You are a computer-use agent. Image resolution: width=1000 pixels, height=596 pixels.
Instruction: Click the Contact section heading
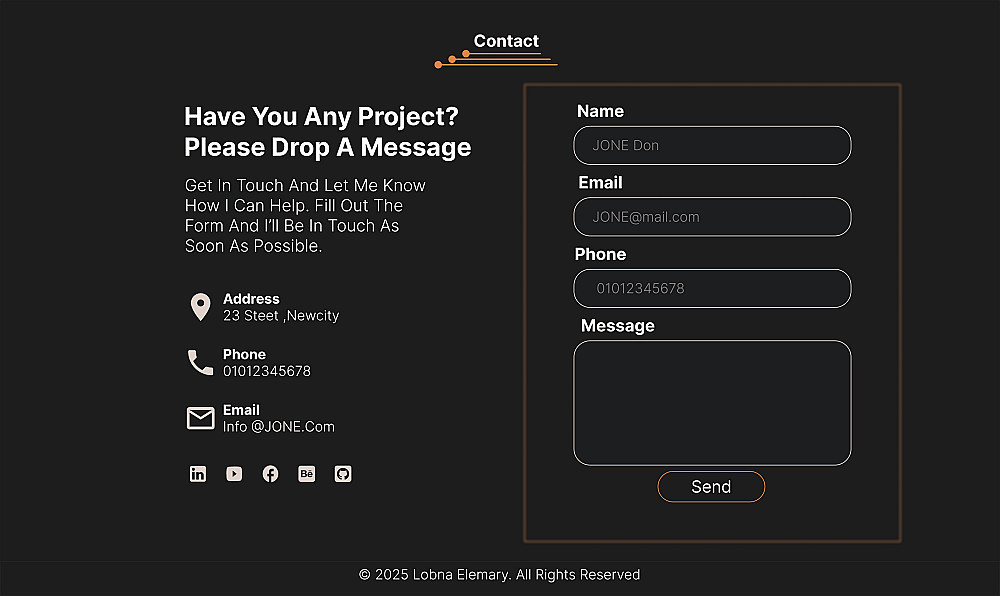click(x=506, y=41)
